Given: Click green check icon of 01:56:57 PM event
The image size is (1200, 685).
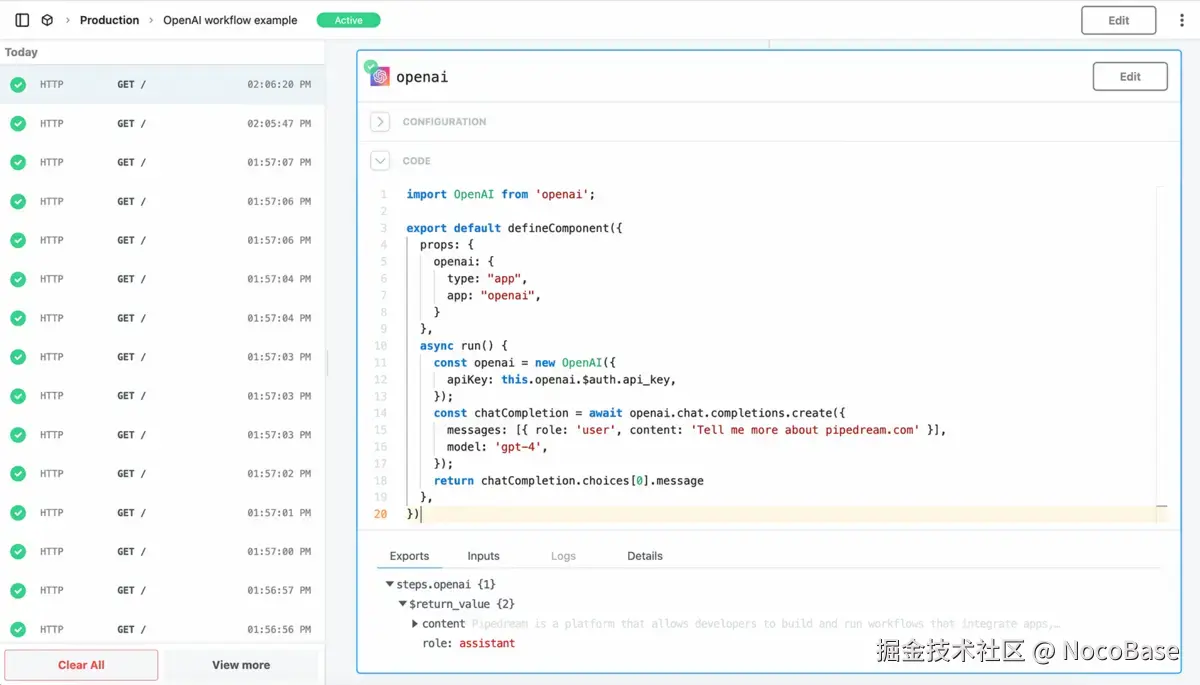Looking at the screenshot, I should pyautogui.click(x=18, y=591).
